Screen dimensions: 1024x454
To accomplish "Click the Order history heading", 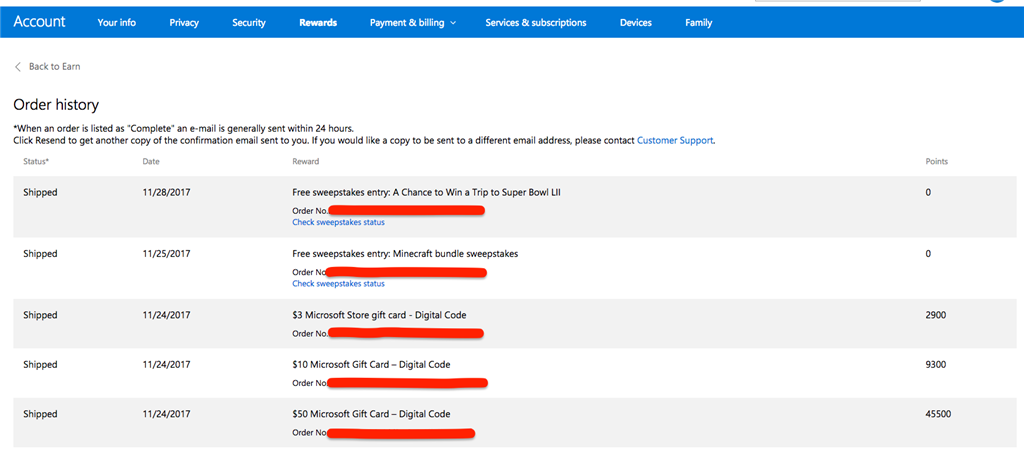I will point(56,105).
